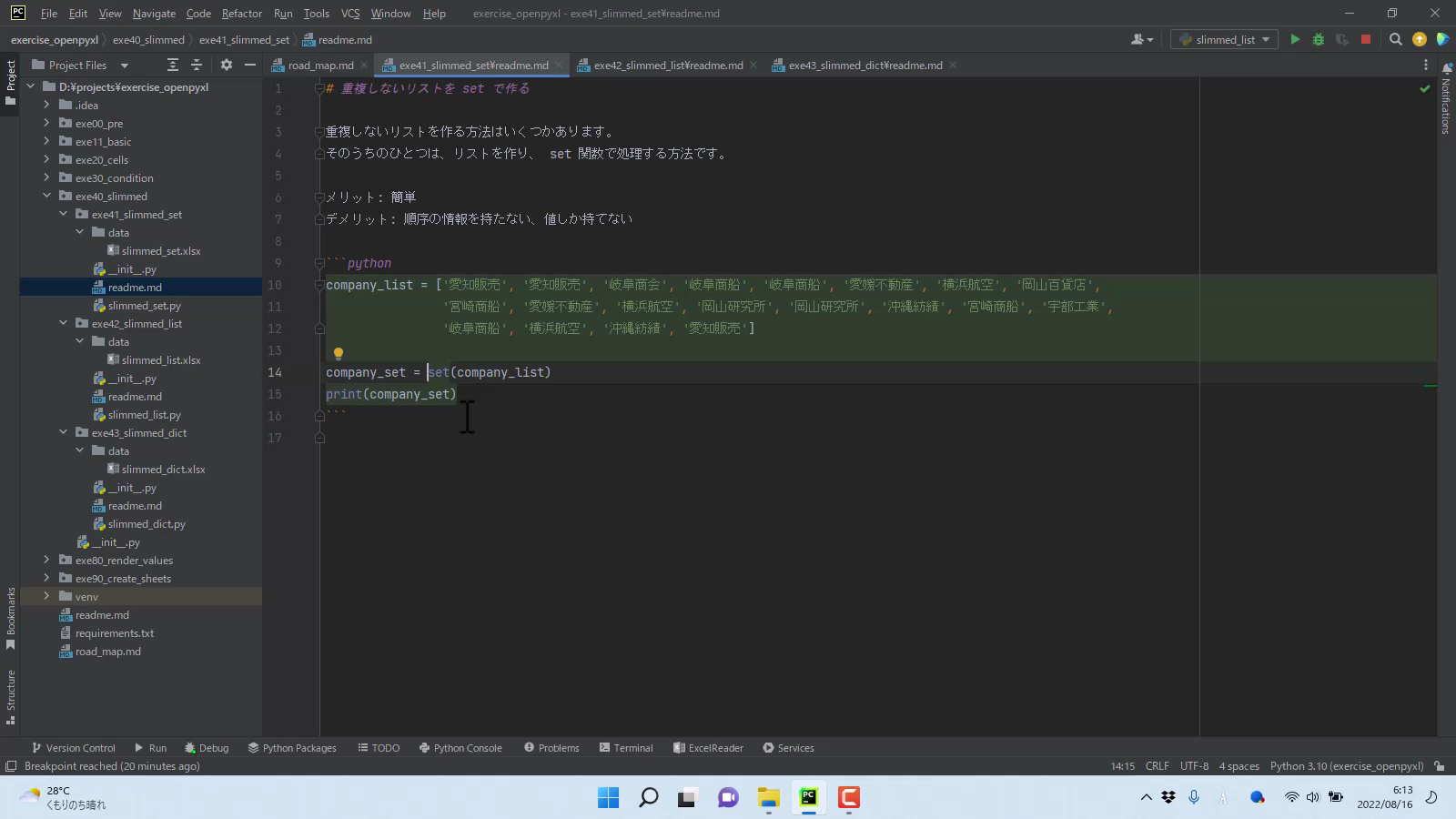Toggle the Terminal tool window
Image resolution: width=1456 pixels, height=819 pixels.
click(626, 748)
